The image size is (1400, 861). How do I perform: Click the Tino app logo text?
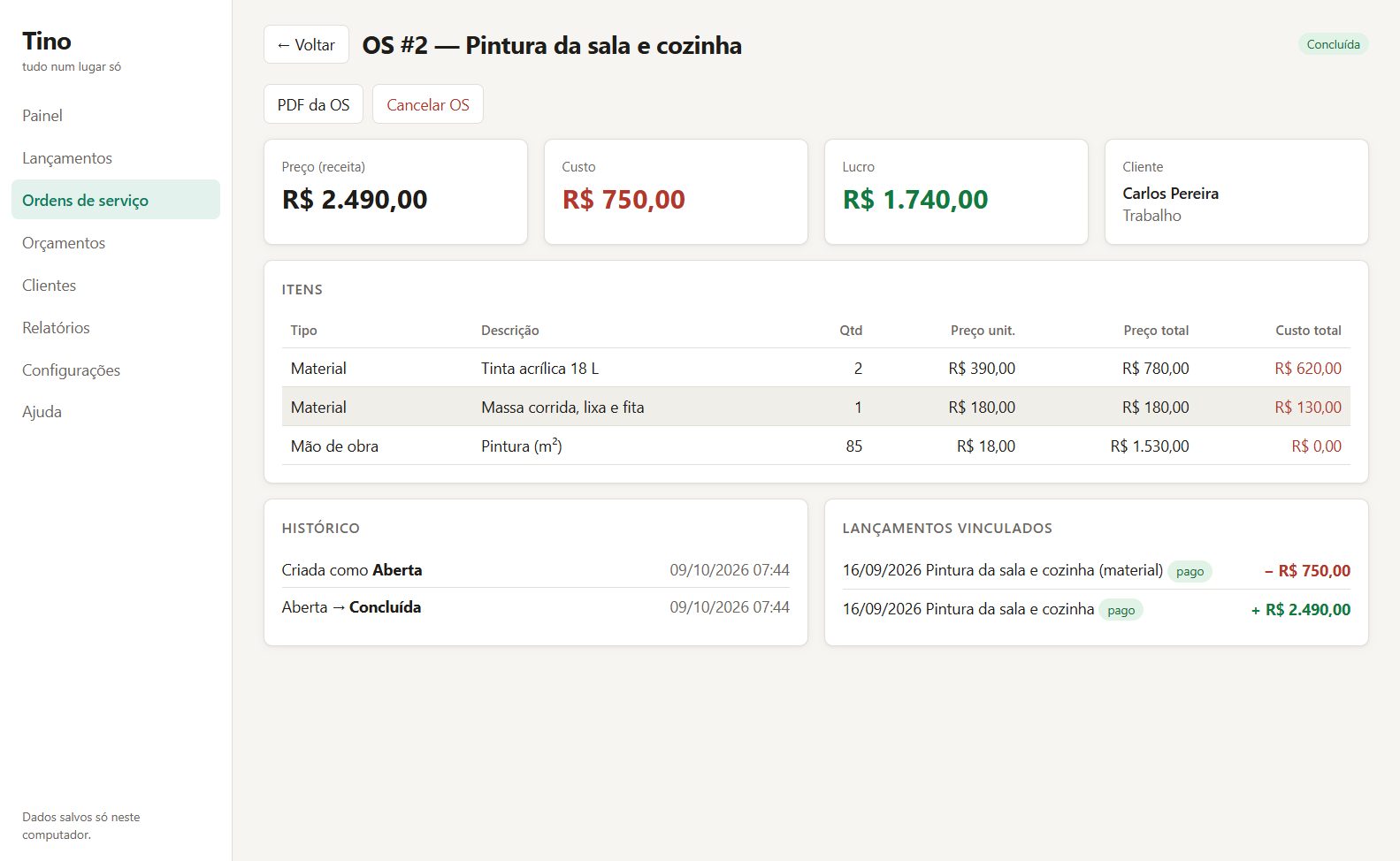coord(47,42)
